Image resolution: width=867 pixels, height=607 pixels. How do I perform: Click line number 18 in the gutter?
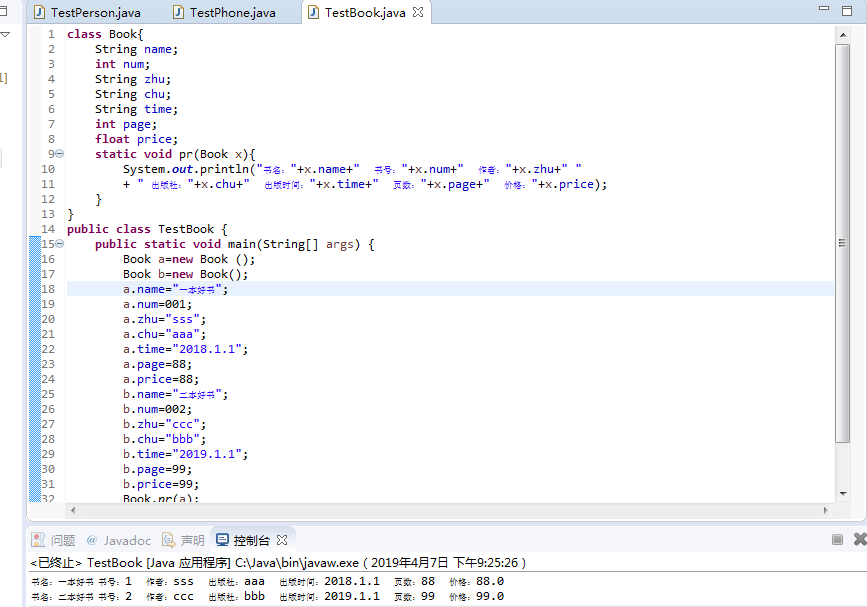(x=48, y=289)
